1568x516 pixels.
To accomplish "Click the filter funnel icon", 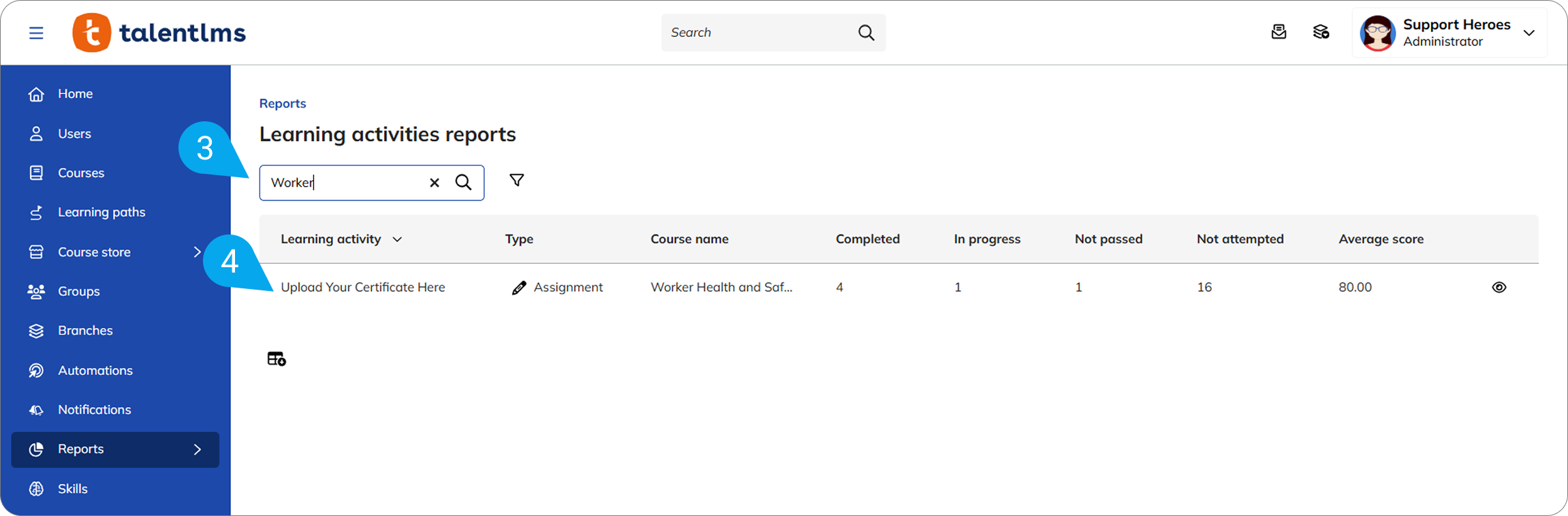I will (517, 180).
